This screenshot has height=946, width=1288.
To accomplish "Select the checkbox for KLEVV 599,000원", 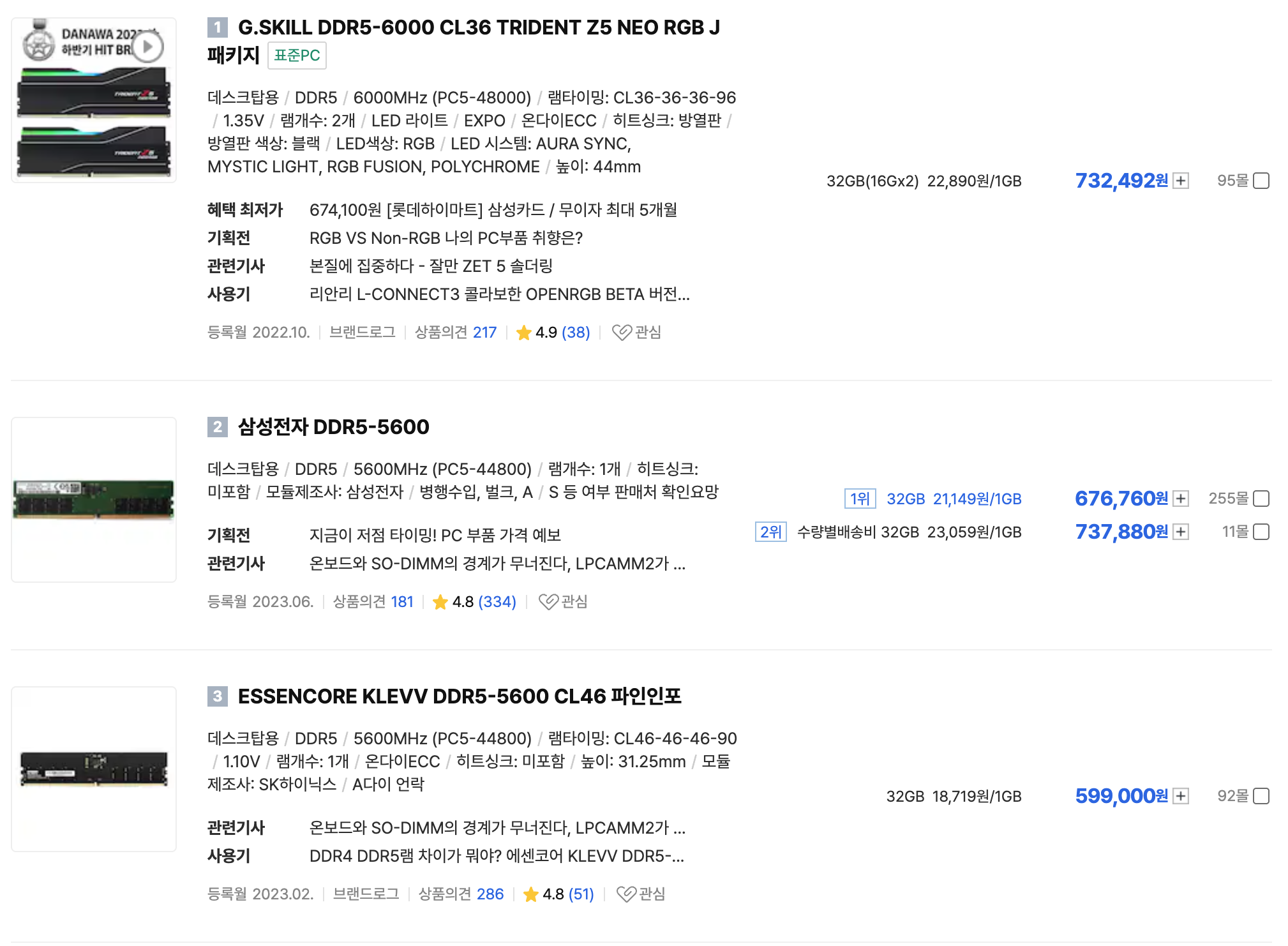I will pyautogui.click(x=1261, y=796).
